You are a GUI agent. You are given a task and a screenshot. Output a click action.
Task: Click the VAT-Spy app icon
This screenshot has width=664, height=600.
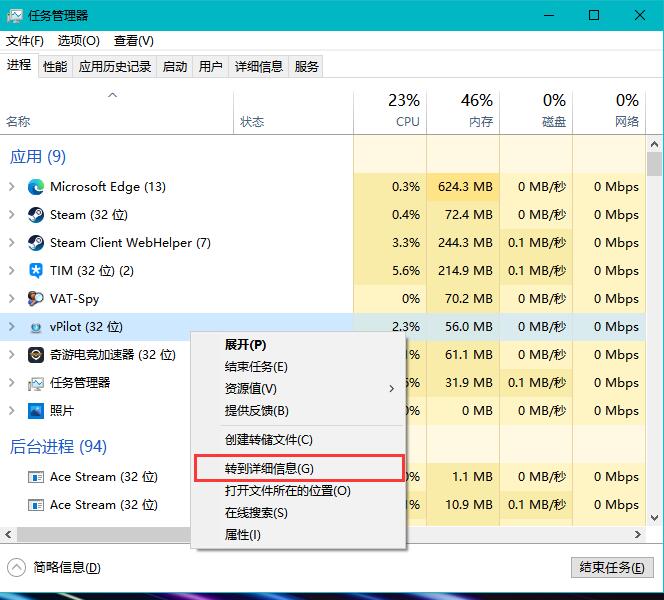pyautogui.click(x=36, y=299)
